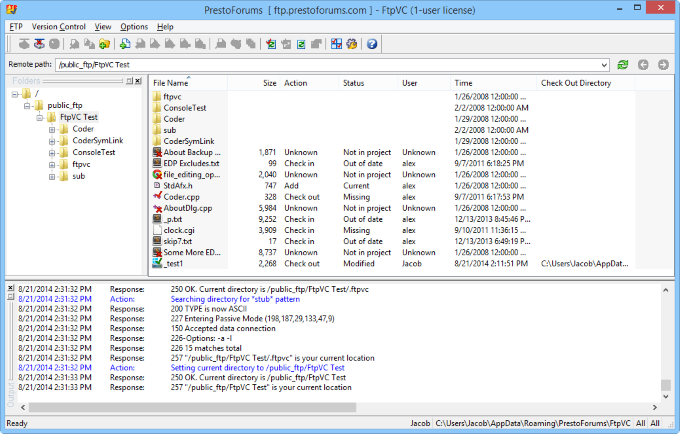Select the Some More ED... file row
This screenshot has height=434, width=680.
pyautogui.click(x=392, y=252)
